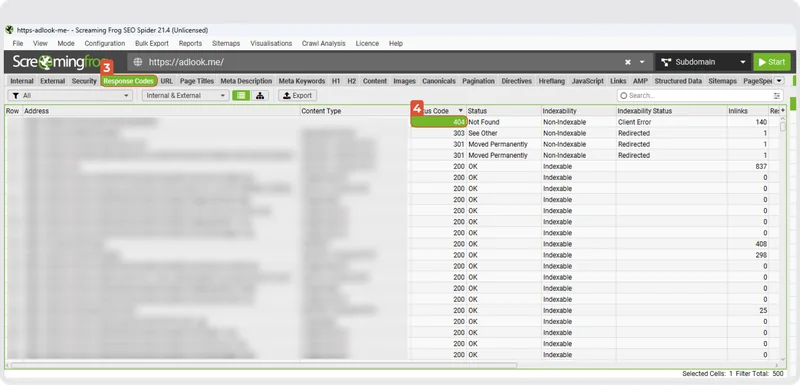Open the Visualisations menu
This screenshot has width=800, height=385.
[271, 43]
